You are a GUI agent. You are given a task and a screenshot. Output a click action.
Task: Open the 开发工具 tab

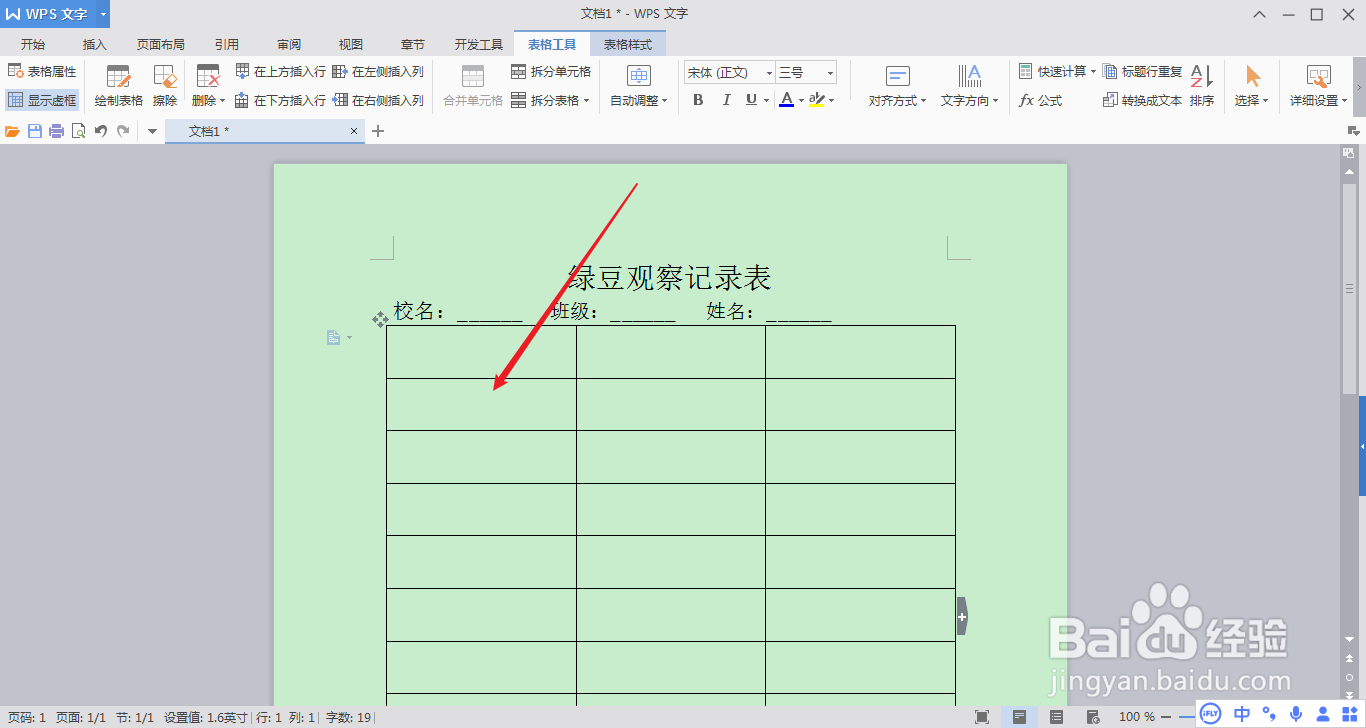click(x=479, y=44)
